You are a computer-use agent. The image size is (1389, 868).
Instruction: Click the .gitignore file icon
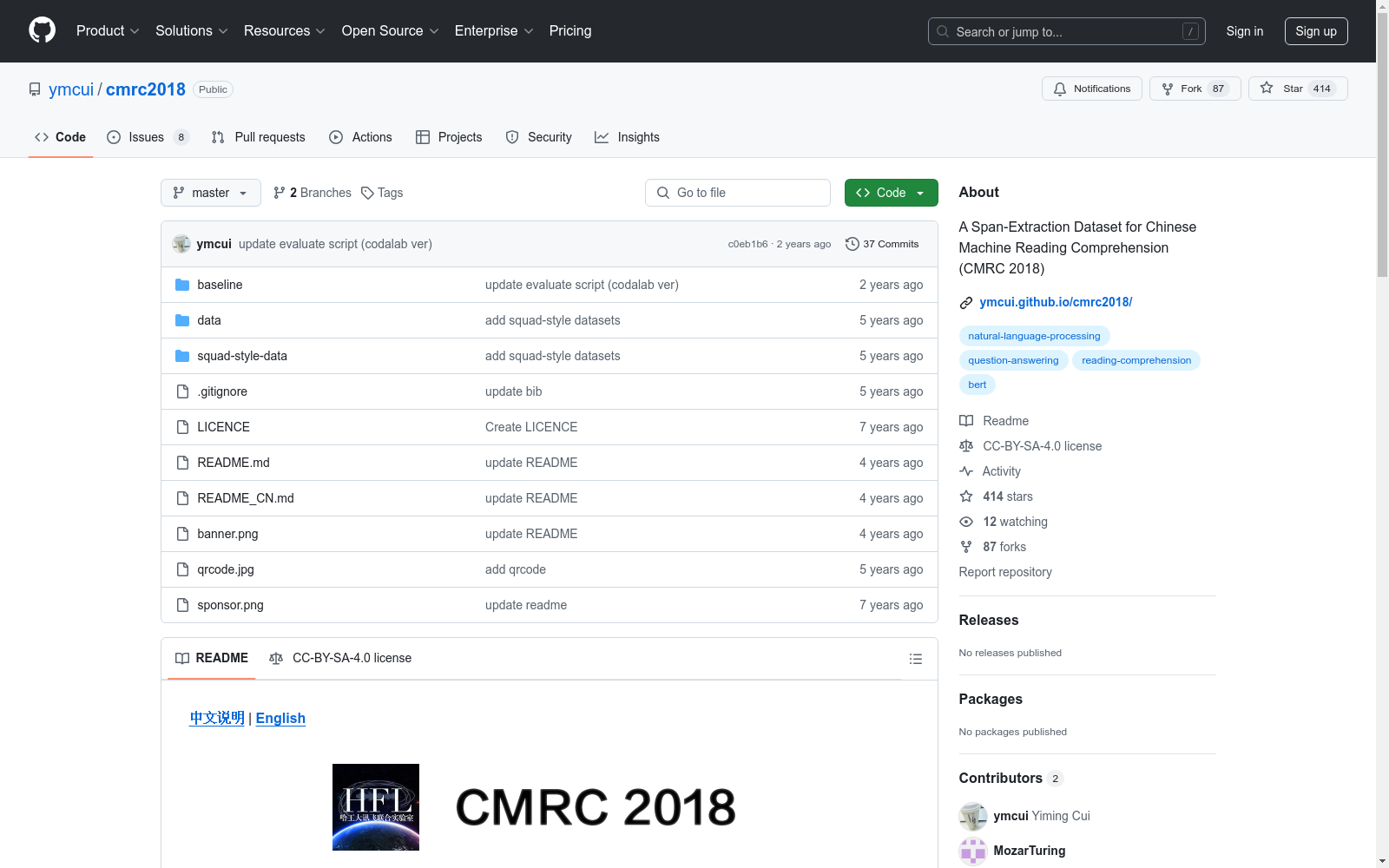182,391
